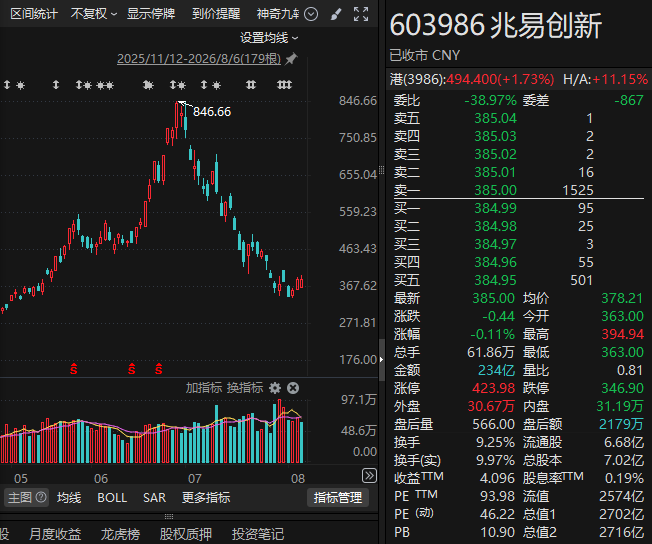Click the 买五 price 384.95

click(x=495, y=280)
